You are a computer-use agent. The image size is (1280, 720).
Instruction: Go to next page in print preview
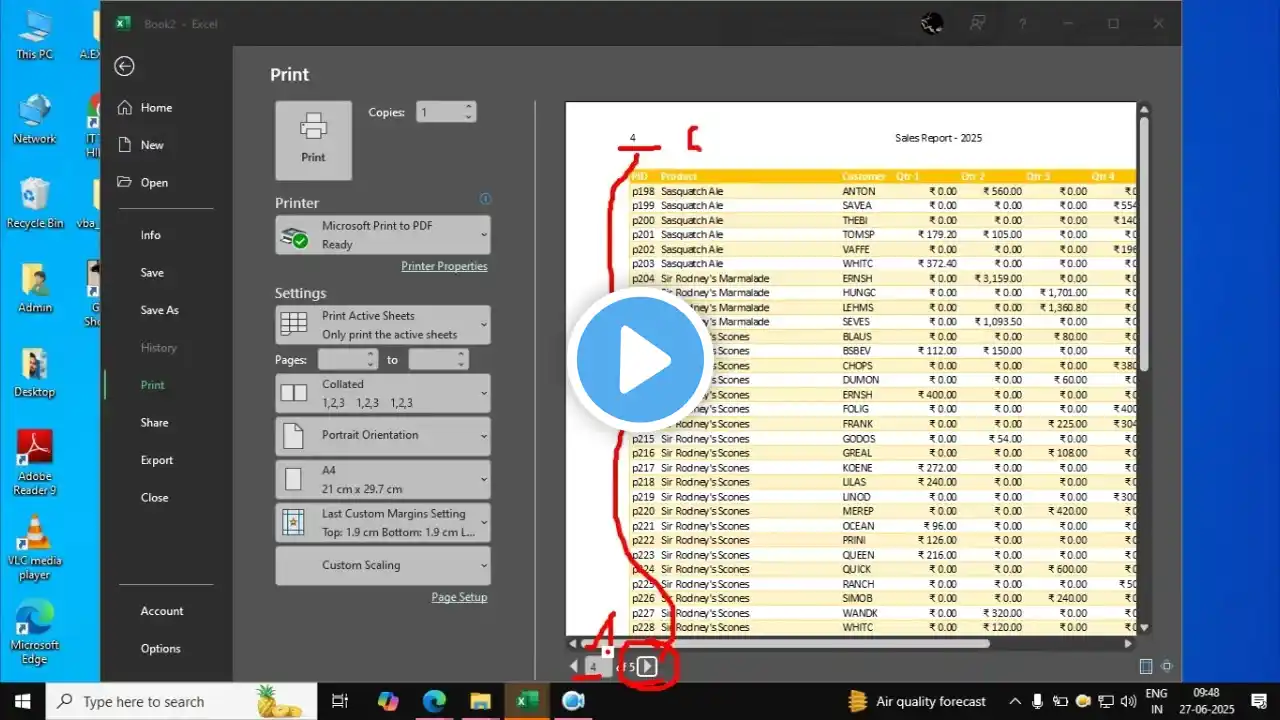pyautogui.click(x=647, y=666)
